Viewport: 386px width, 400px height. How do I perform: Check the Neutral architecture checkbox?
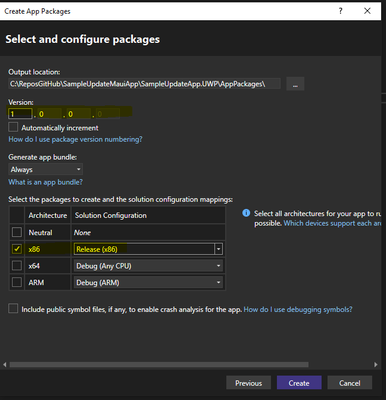pyautogui.click(x=17, y=232)
